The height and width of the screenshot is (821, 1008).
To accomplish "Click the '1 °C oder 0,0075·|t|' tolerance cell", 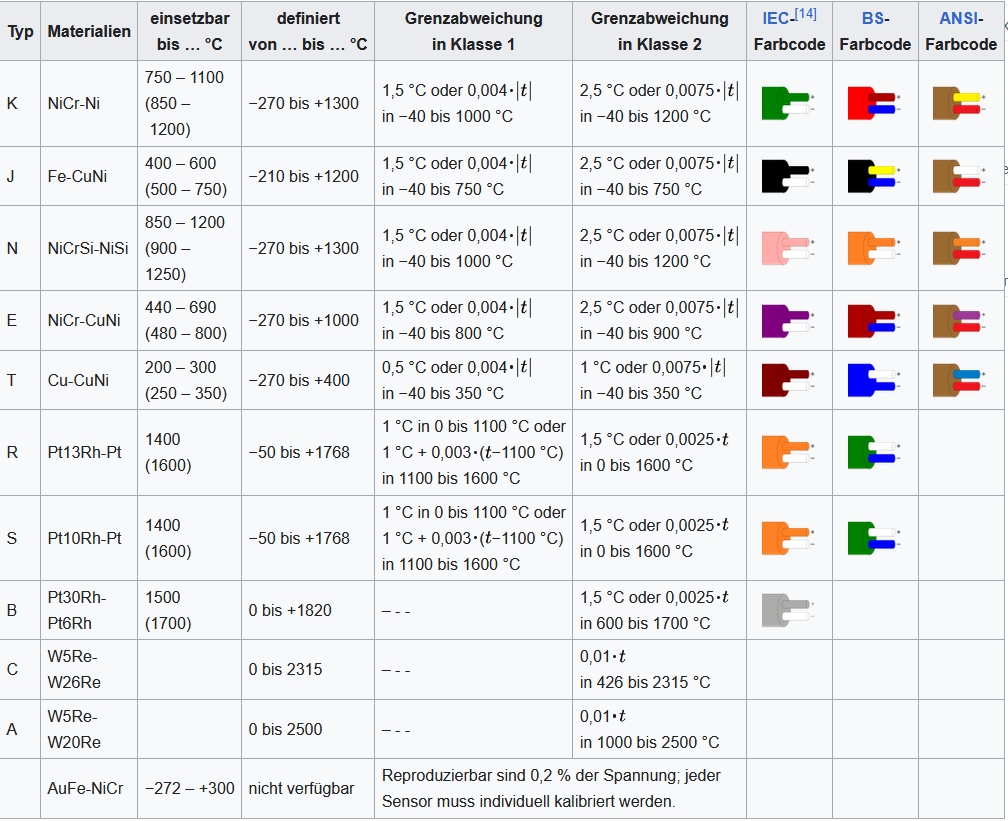I will 660,380.
